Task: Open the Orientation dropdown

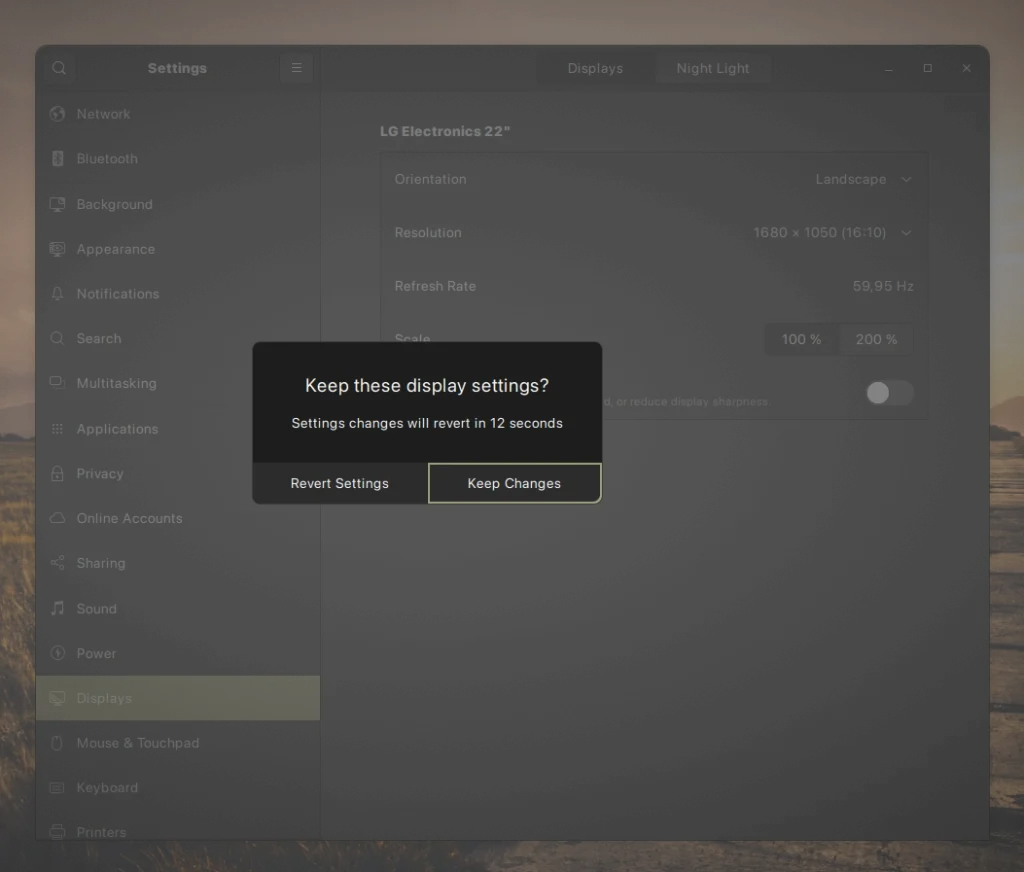Action: (865, 179)
